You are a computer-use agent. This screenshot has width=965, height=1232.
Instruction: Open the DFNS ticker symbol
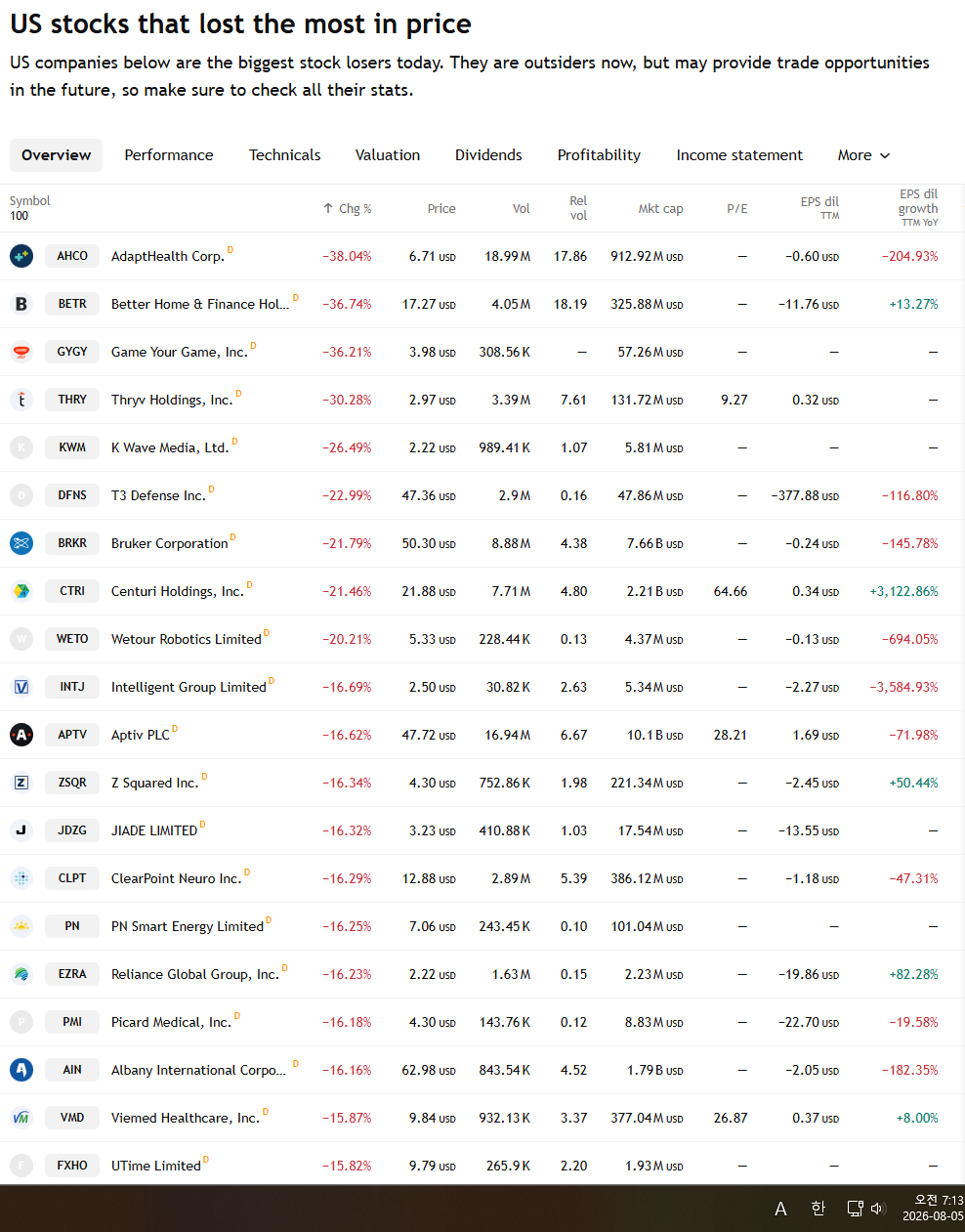pyautogui.click(x=72, y=495)
